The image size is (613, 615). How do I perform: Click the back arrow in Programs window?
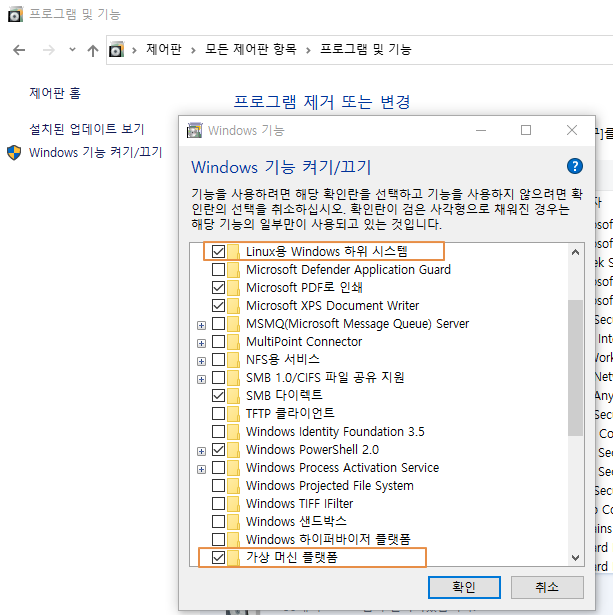19,50
